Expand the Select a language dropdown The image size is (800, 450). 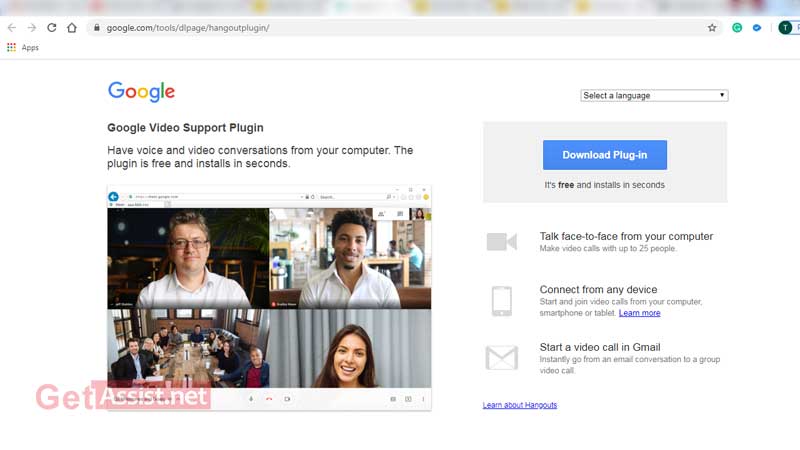point(654,96)
